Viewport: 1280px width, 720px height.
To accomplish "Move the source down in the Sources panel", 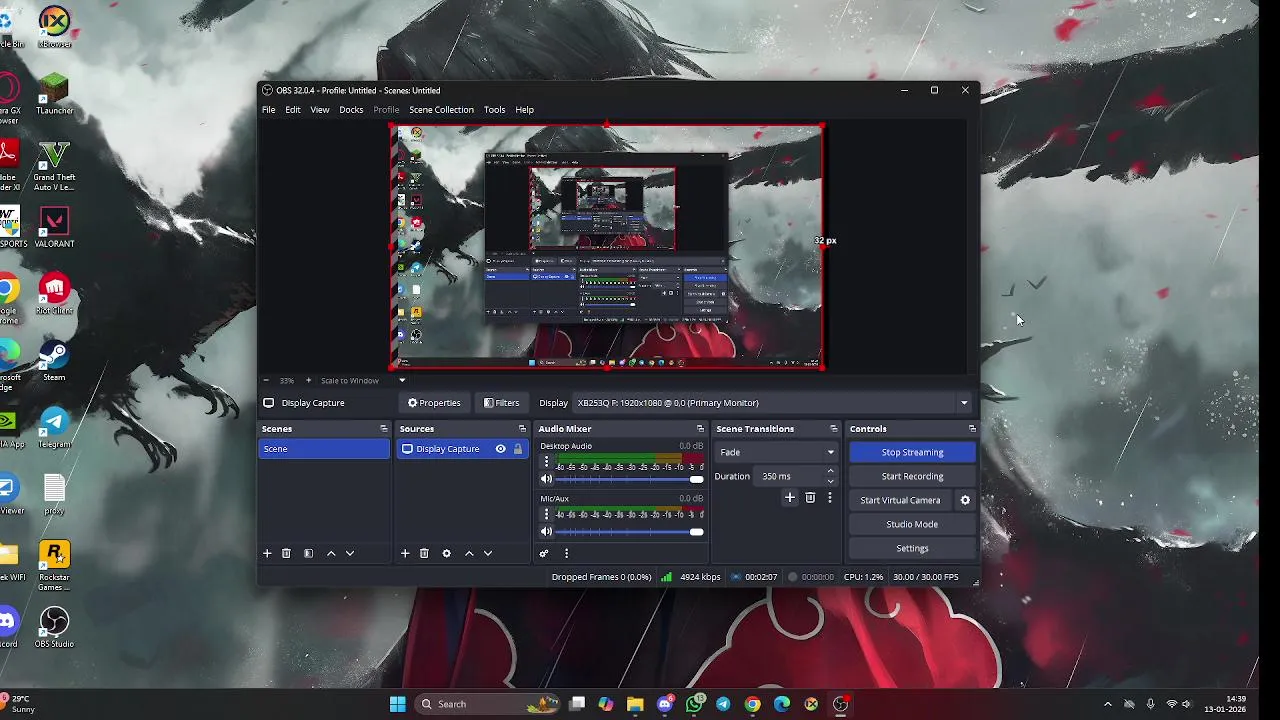I will point(488,553).
